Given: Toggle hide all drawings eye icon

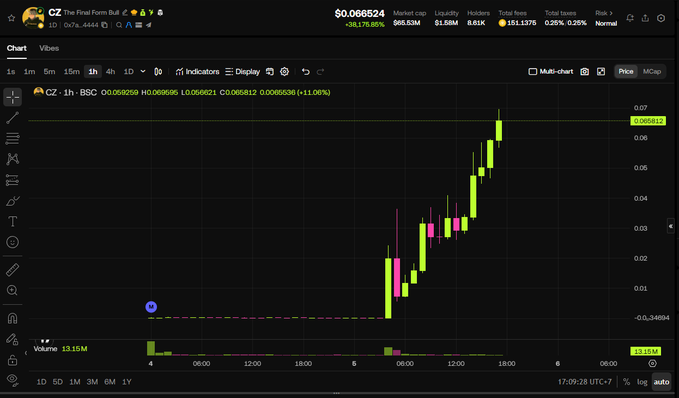Looking at the screenshot, I should [x=13, y=380].
